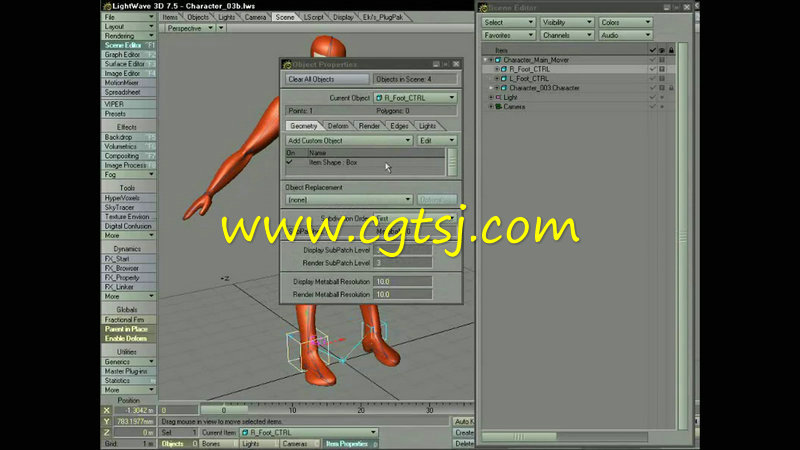
Task: Open the Render tab in Object Properties
Action: tap(369, 126)
